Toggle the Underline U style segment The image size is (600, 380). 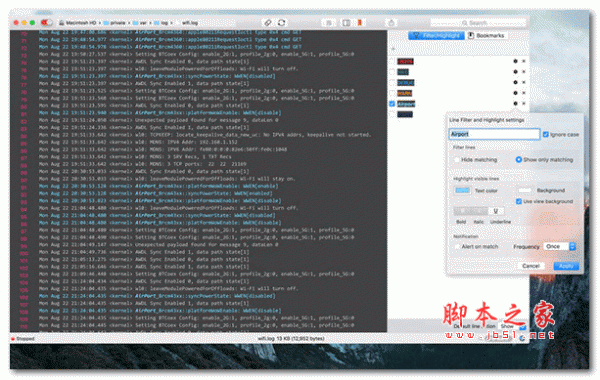pyautogui.click(x=496, y=211)
